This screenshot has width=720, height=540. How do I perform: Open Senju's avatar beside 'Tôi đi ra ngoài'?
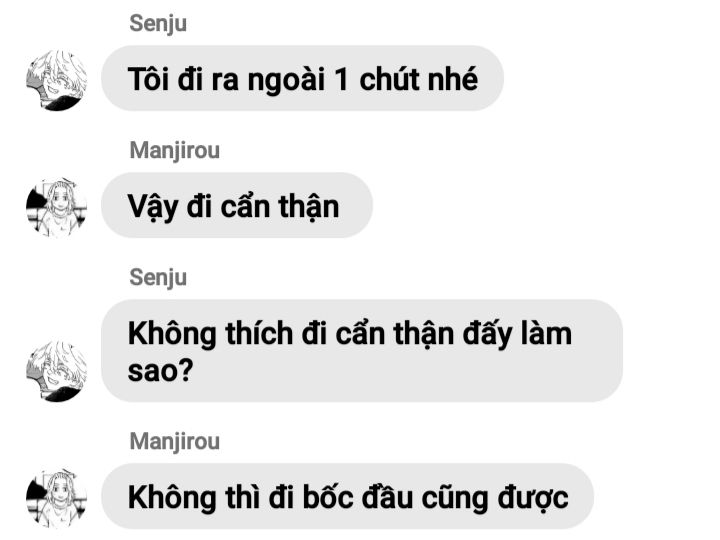pos(56,80)
